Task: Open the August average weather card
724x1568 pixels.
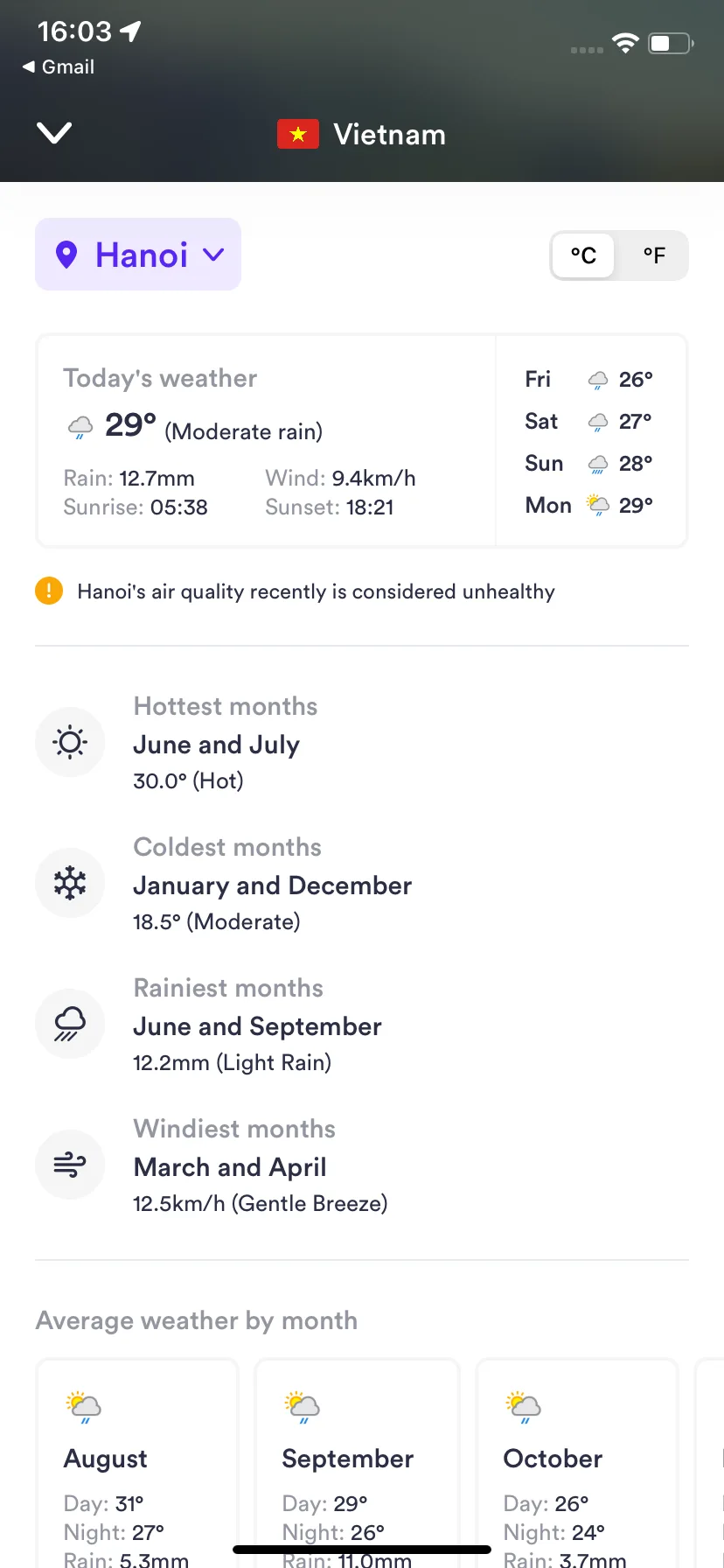Action: coord(137,1463)
